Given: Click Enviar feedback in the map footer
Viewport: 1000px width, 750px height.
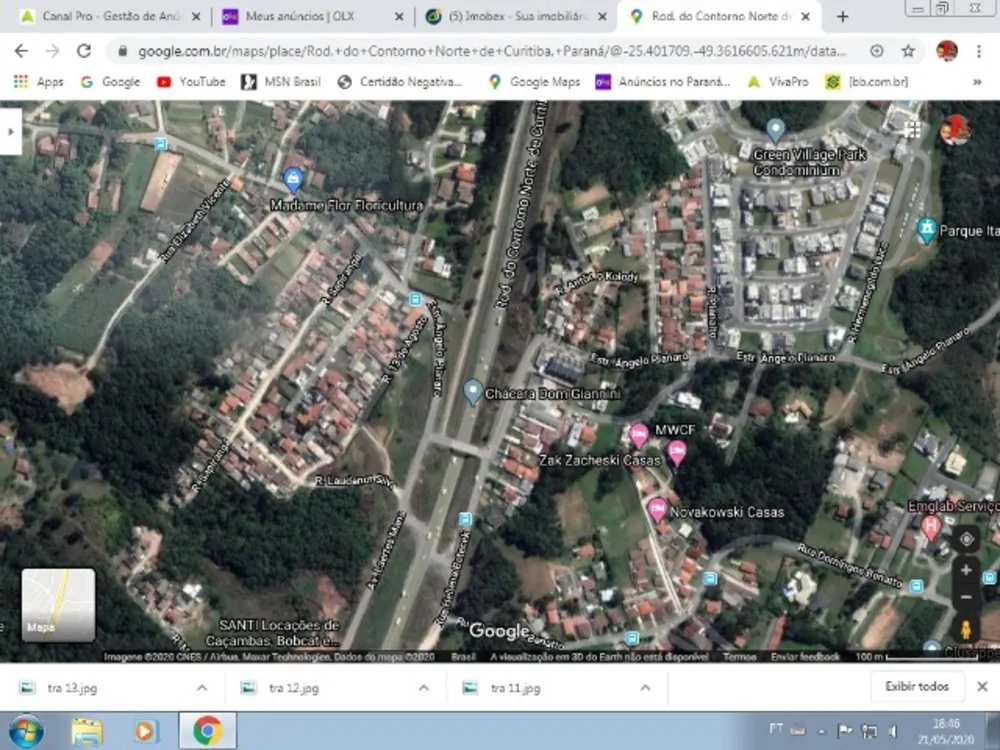Looking at the screenshot, I should 805,656.
